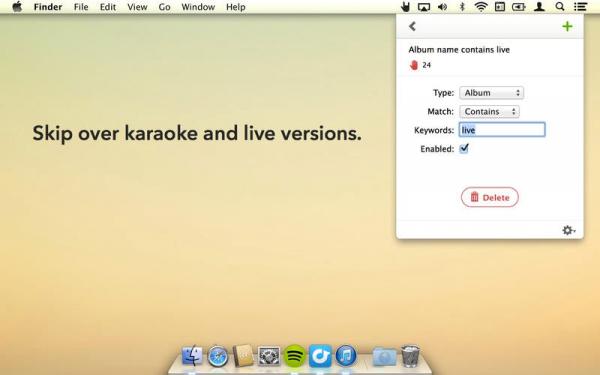Click the Bluetooth status icon
The height and width of the screenshot is (375, 600).
tap(462, 7)
